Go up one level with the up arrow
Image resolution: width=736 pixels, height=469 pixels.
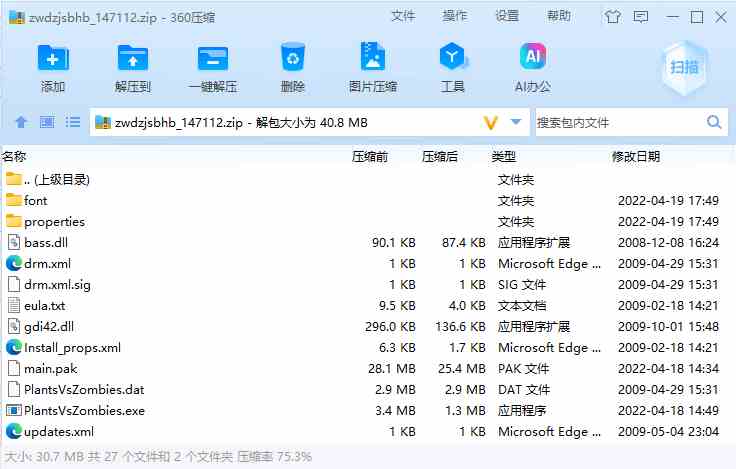(21, 122)
